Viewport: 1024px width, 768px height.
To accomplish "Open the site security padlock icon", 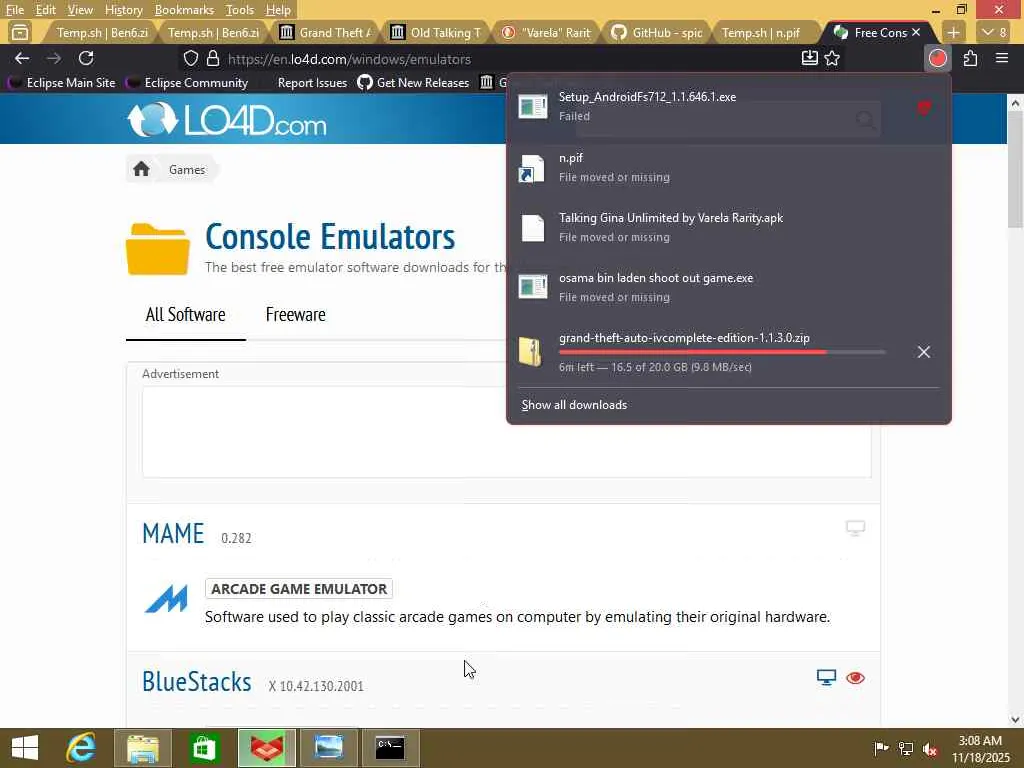I will [212, 59].
